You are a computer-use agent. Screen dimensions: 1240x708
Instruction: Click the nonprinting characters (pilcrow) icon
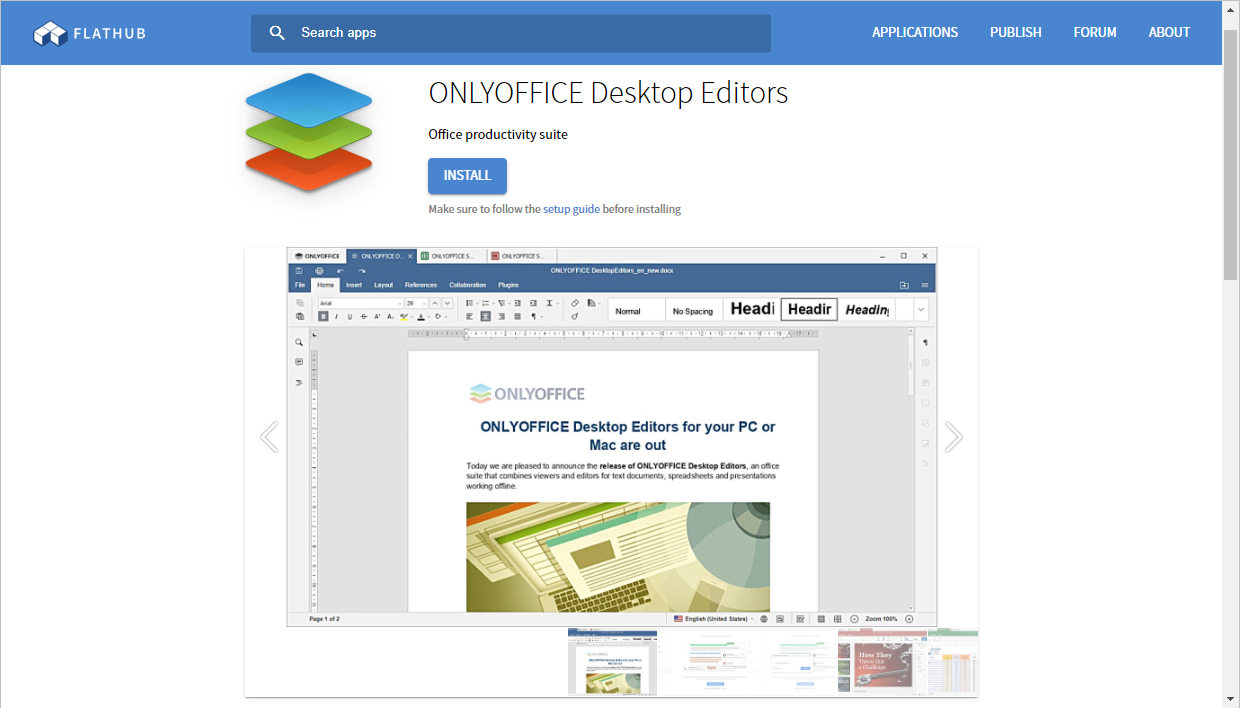533,317
